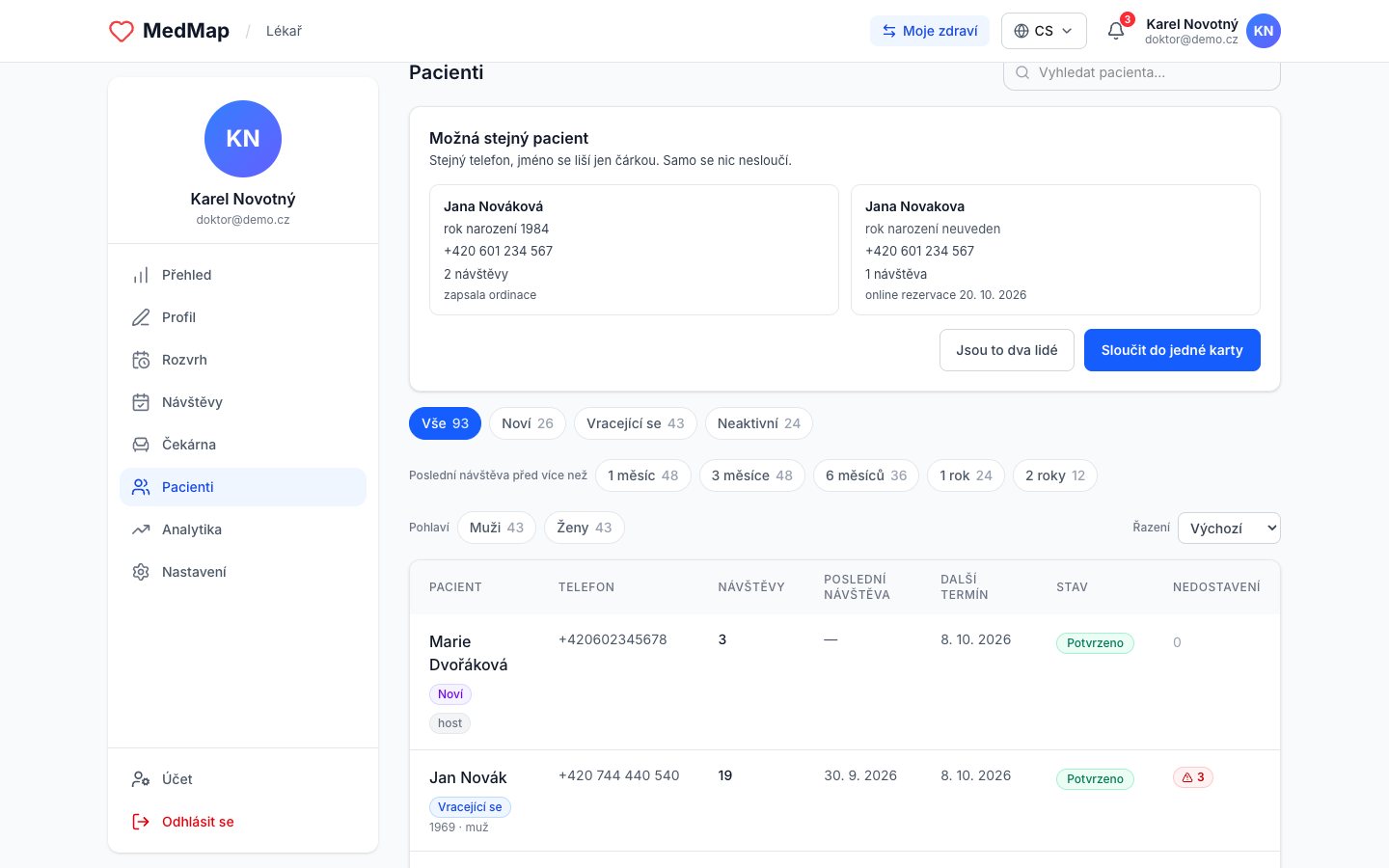Screen dimensions: 1389x868
Task: Toggle the 6 měsíců 36 filter
Action: point(866,475)
